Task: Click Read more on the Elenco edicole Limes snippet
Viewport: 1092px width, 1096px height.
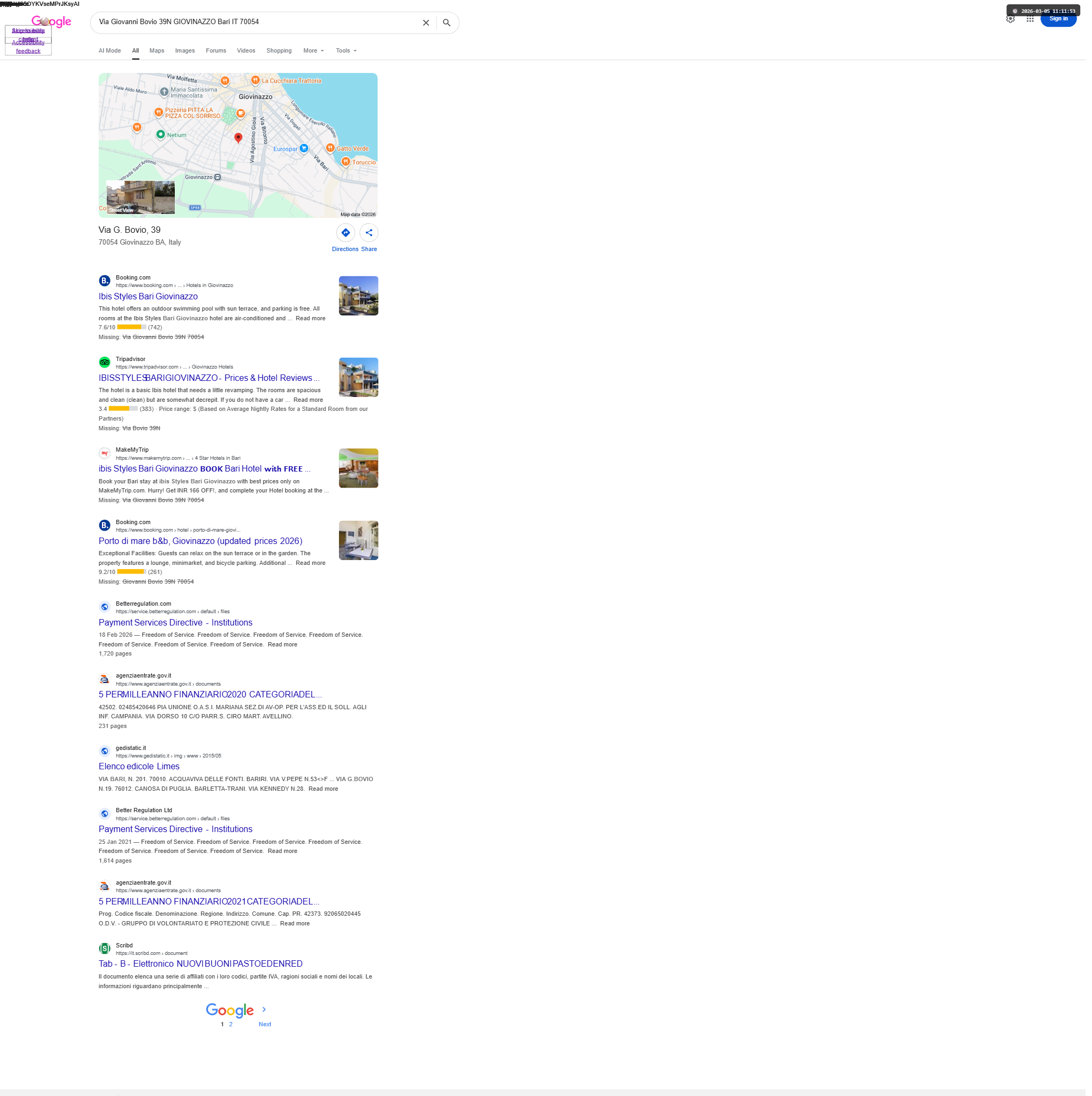Action: [x=325, y=793]
